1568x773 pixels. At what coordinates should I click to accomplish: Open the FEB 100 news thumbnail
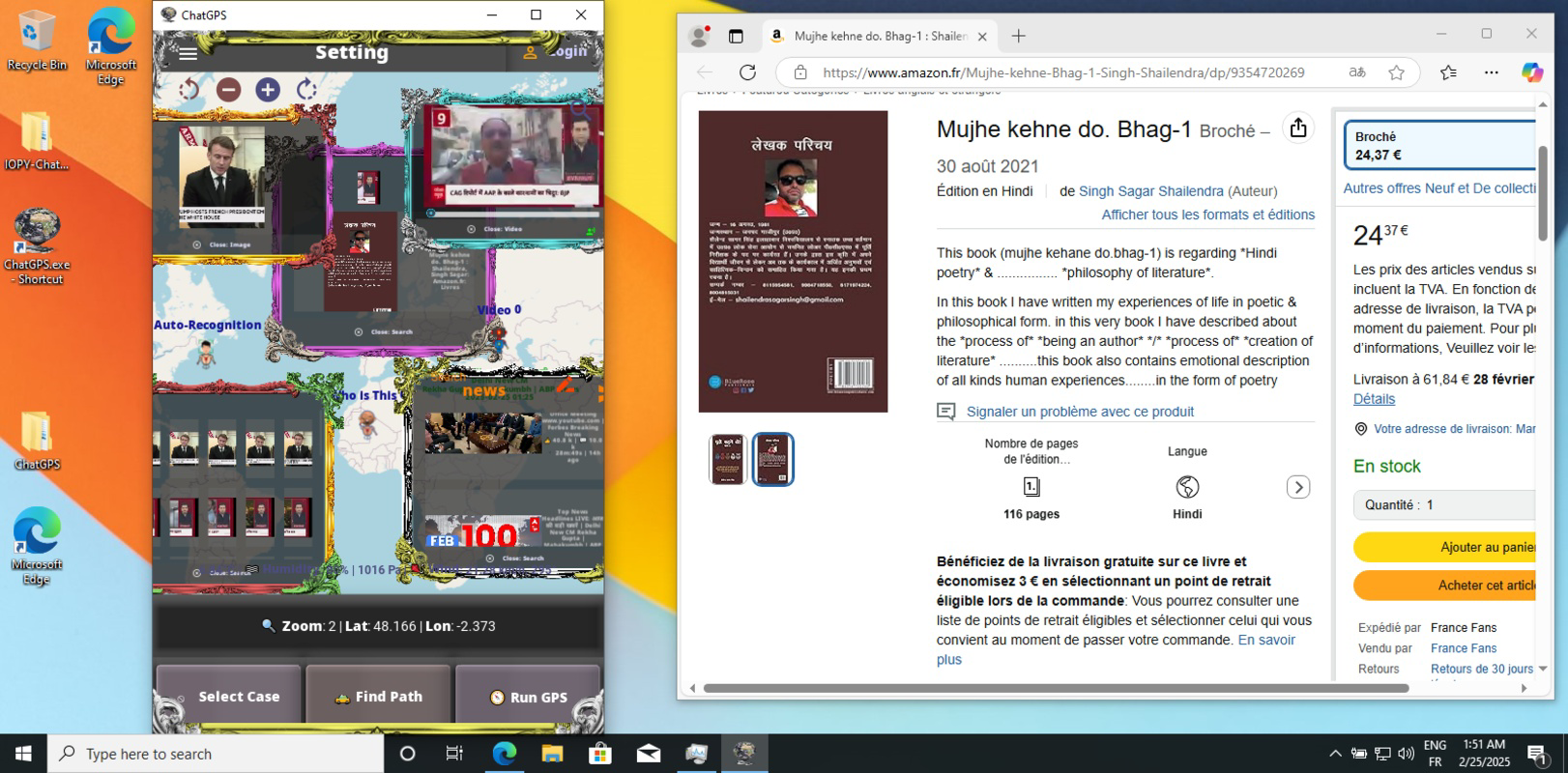coord(482,532)
